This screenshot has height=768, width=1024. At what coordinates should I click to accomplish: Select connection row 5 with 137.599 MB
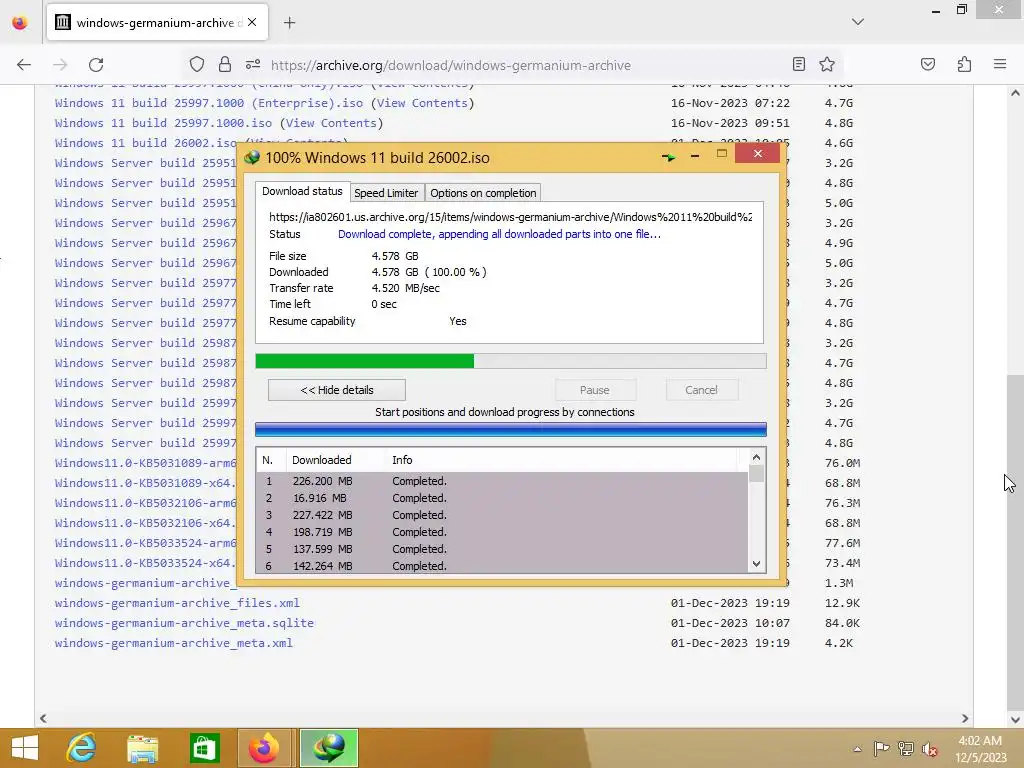pos(502,549)
